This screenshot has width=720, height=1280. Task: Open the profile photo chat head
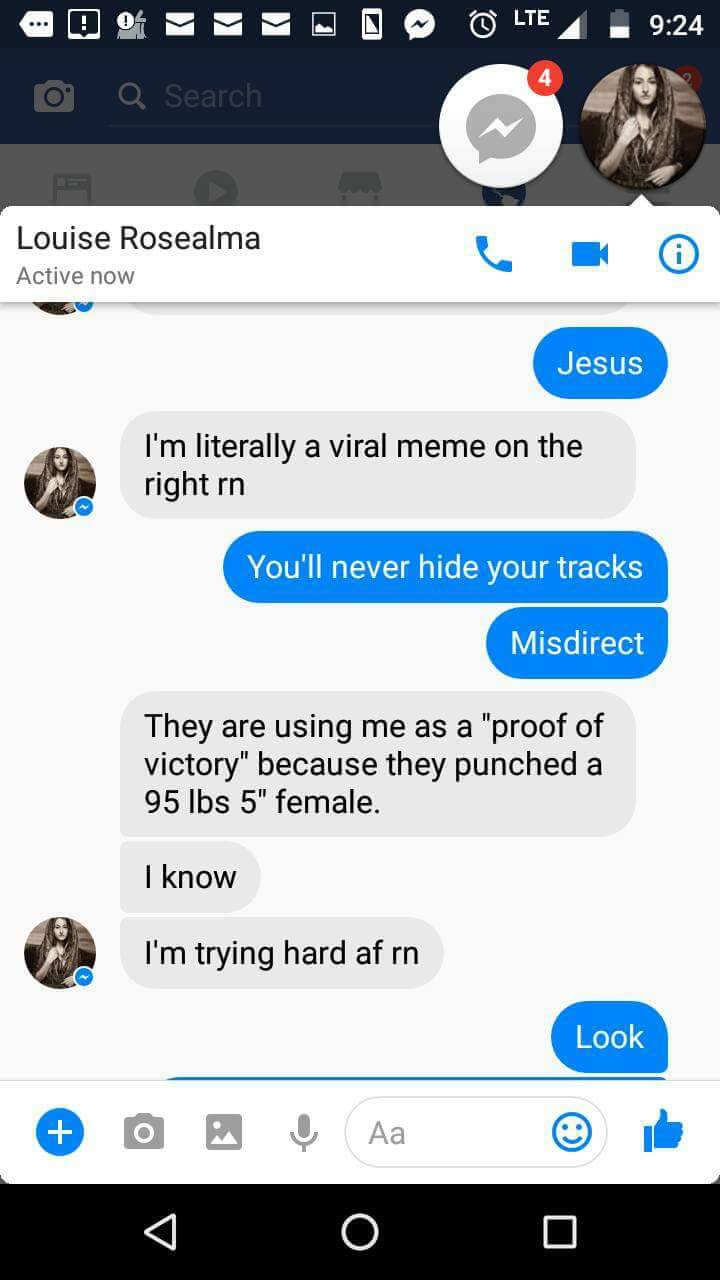[643, 126]
